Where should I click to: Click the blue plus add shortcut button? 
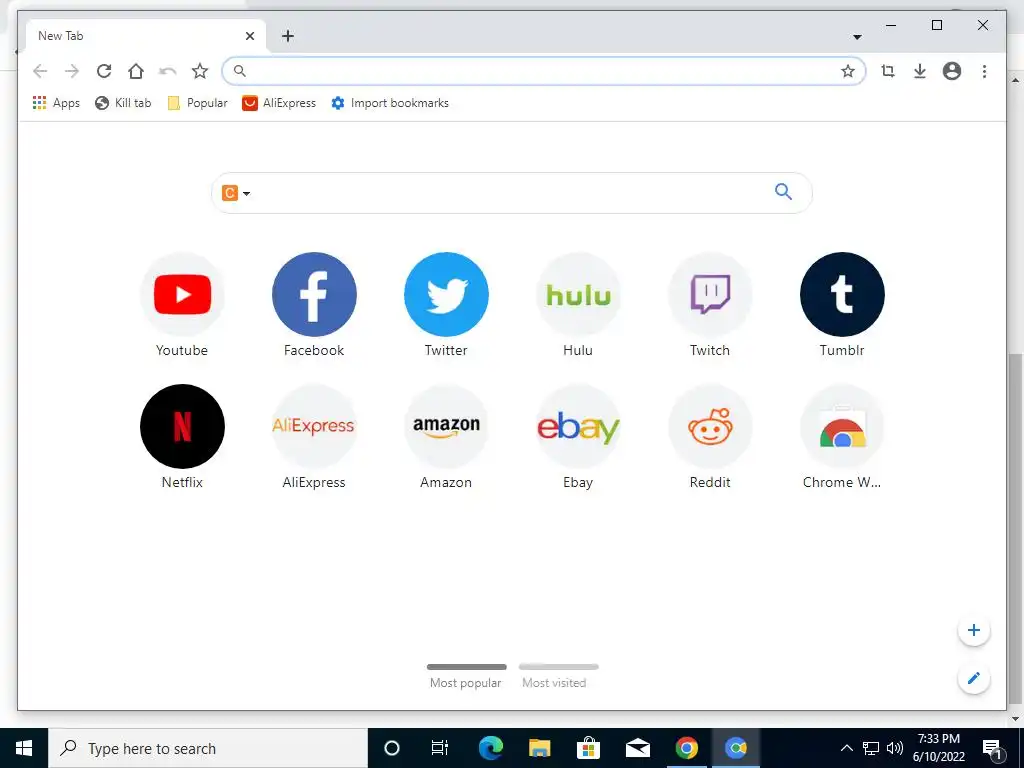pyautogui.click(x=974, y=630)
